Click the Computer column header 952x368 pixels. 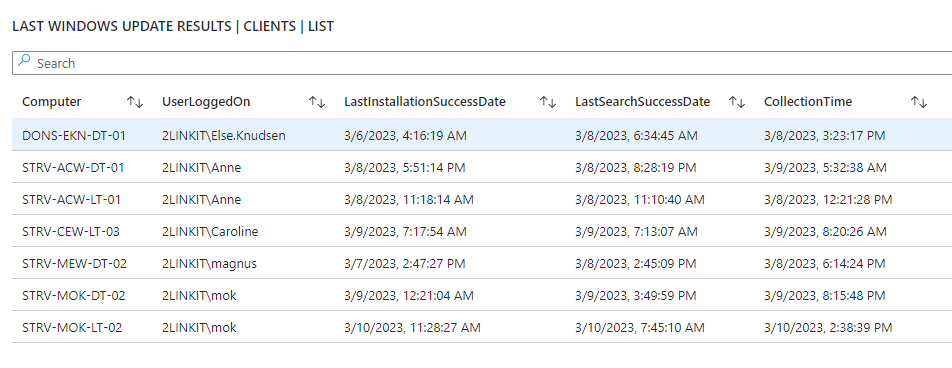pos(52,102)
